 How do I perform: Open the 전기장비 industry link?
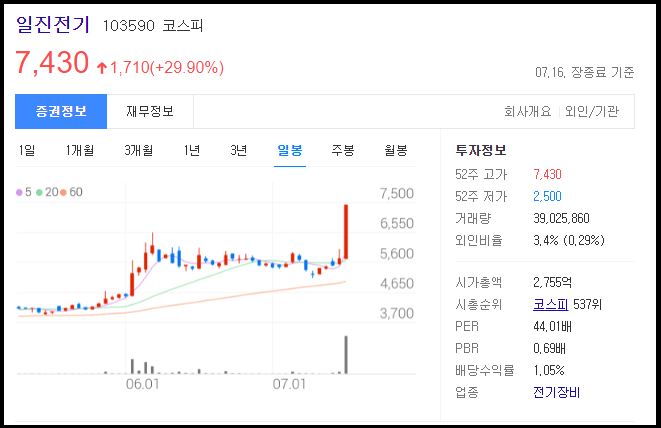point(556,392)
